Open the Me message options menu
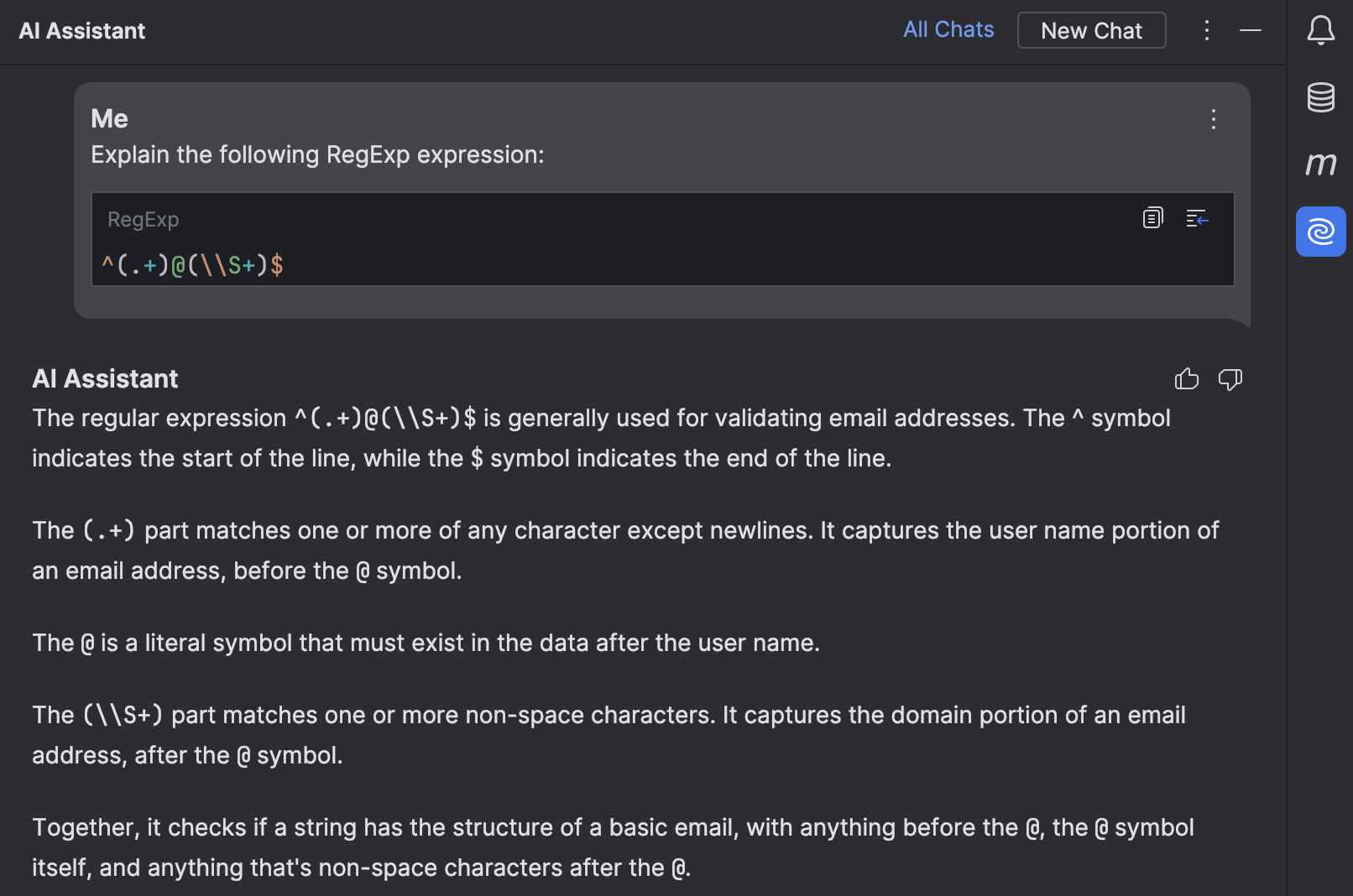This screenshot has width=1353, height=896. (x=1214, y=119)
